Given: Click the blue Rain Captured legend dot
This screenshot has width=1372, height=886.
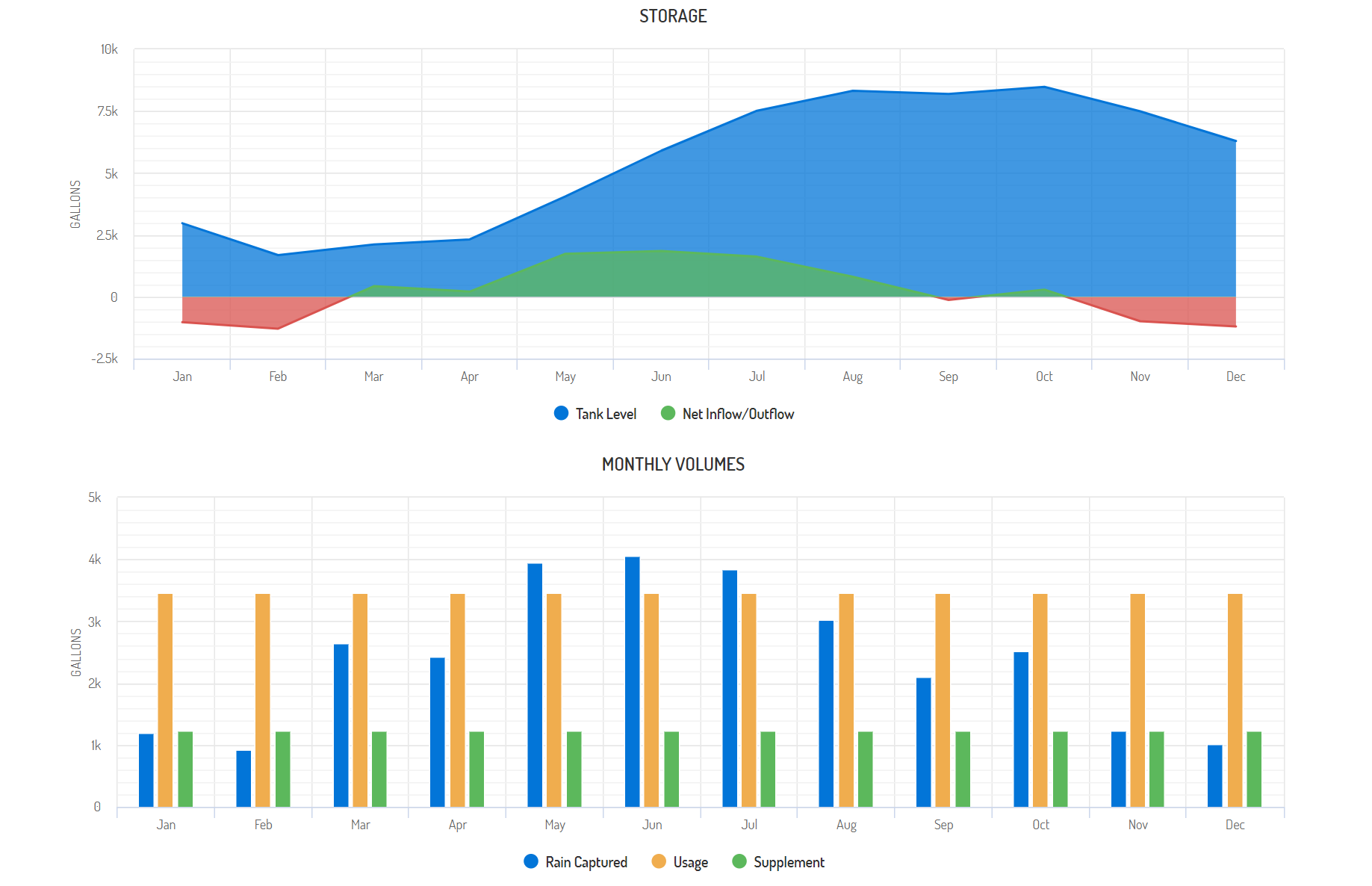Looking at the screenshot, I should (531, 861).
